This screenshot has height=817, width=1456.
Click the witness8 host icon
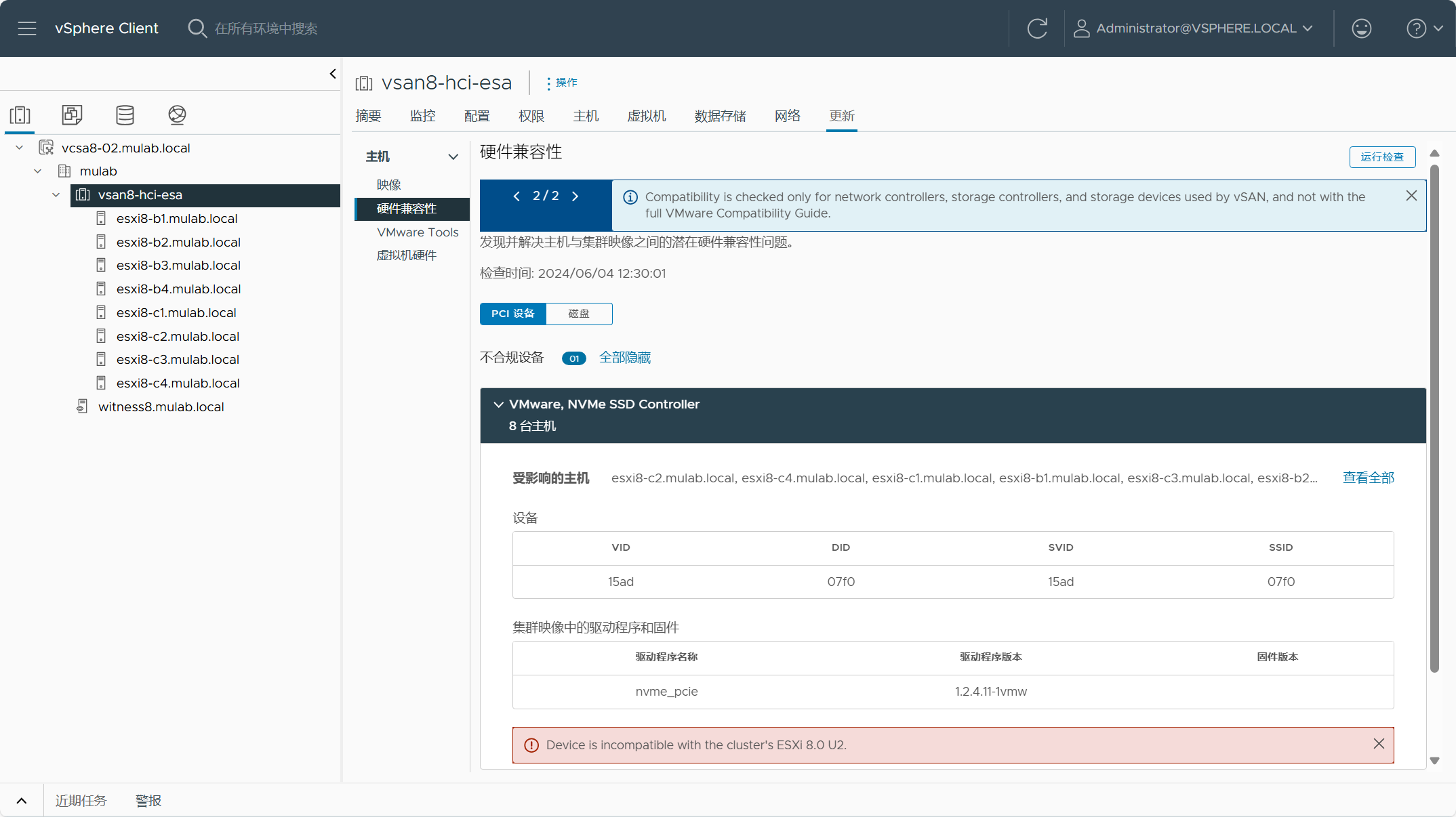pos(82,406)
